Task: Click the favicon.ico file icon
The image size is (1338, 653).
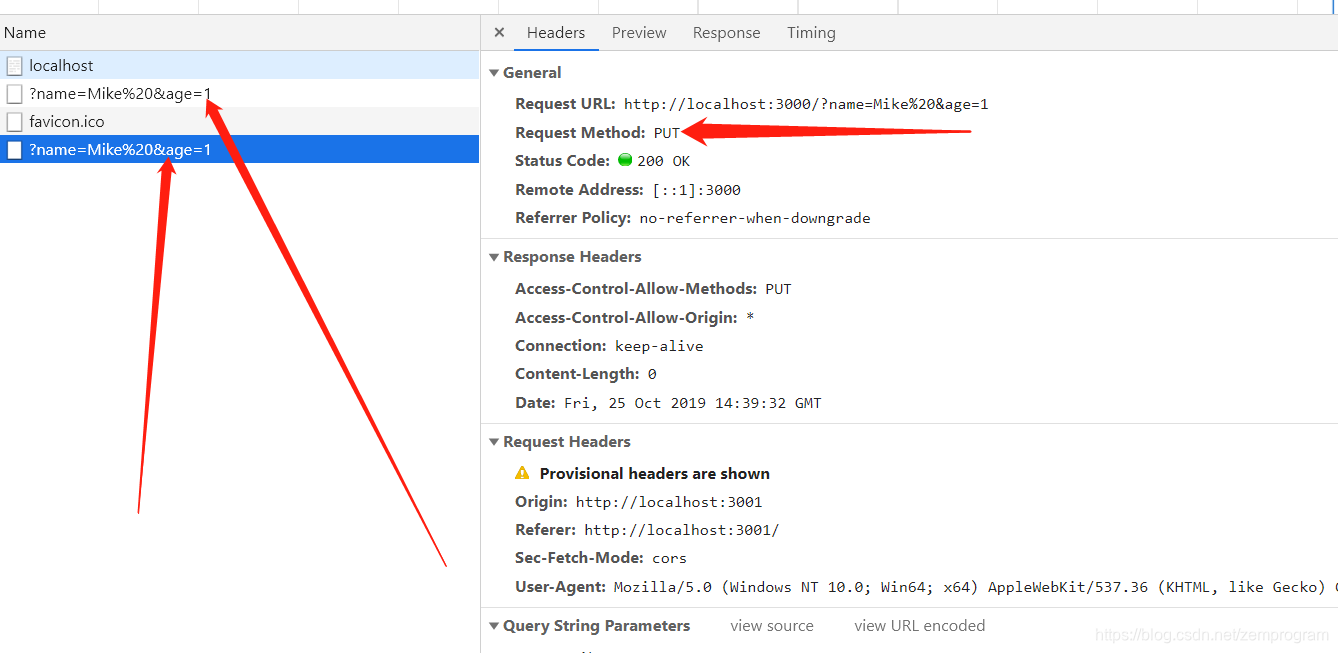Action: (14, 122)
